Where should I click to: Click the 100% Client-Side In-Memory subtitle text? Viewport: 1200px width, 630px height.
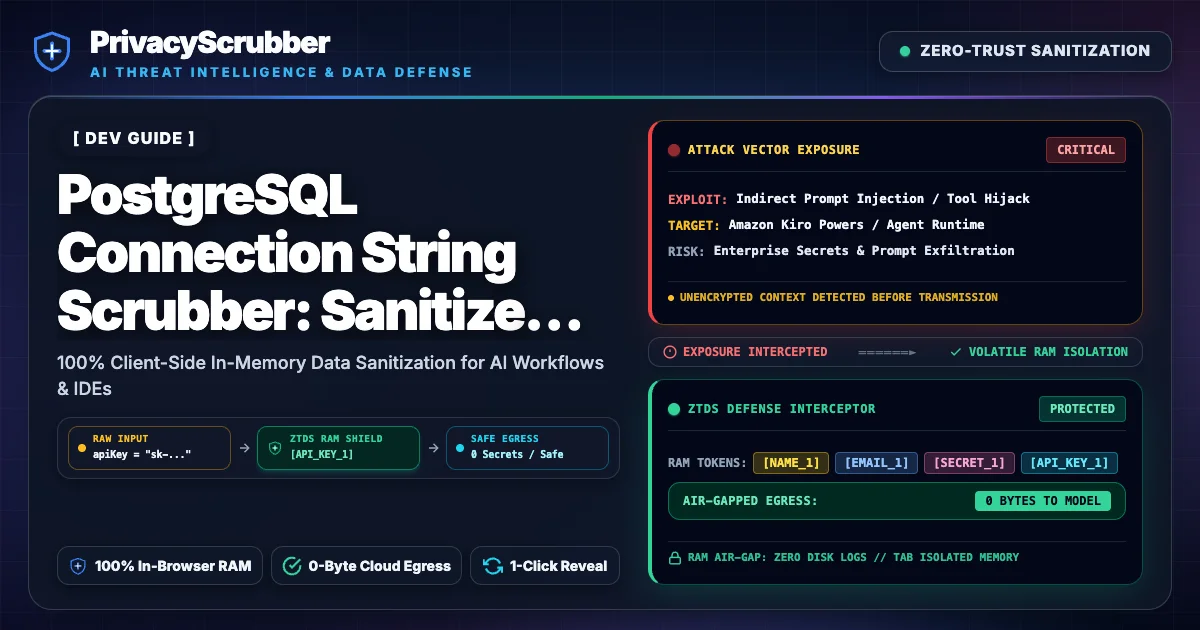pos(331,374)
